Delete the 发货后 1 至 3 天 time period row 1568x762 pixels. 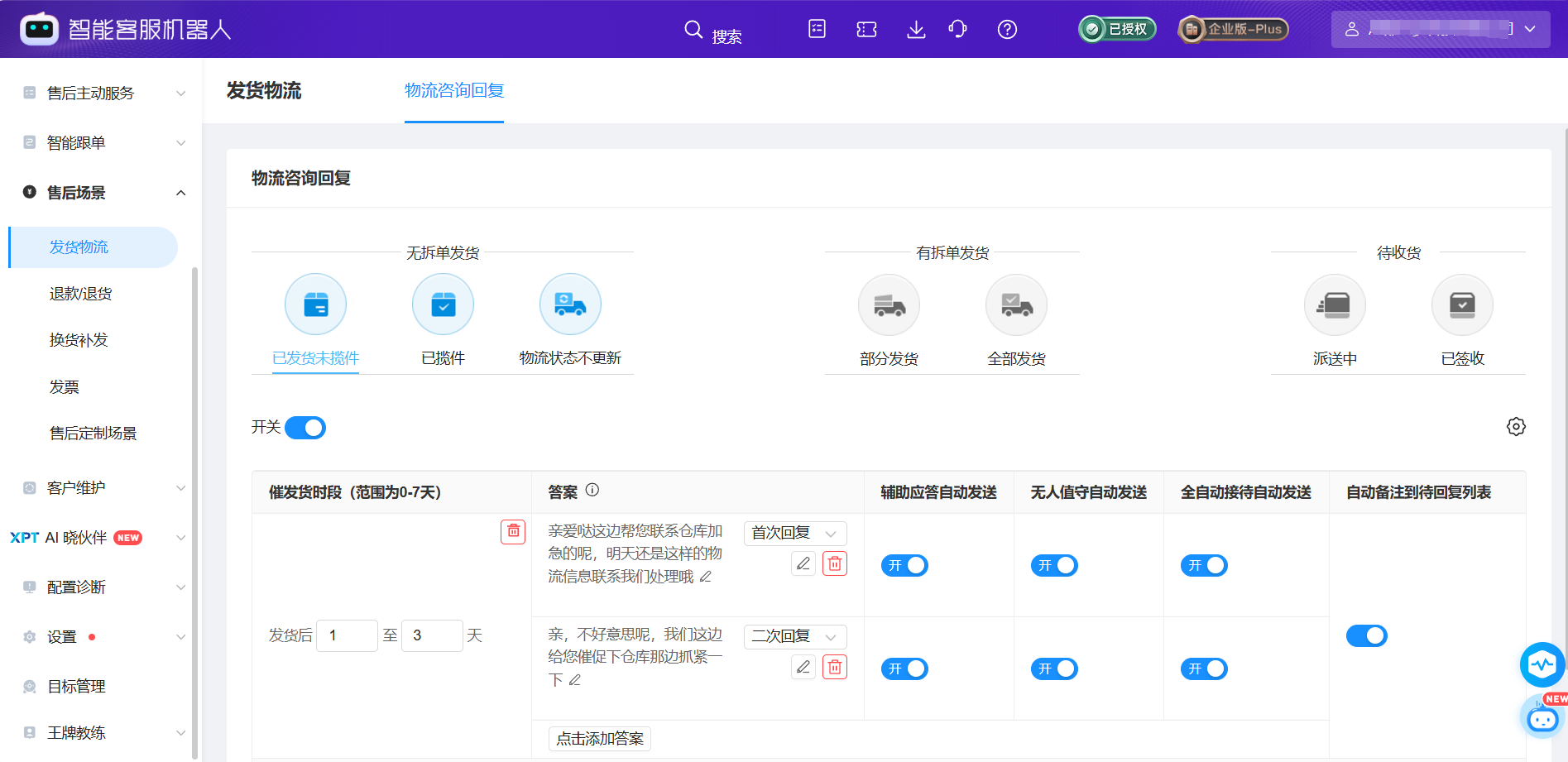click(x=513, y=531)
